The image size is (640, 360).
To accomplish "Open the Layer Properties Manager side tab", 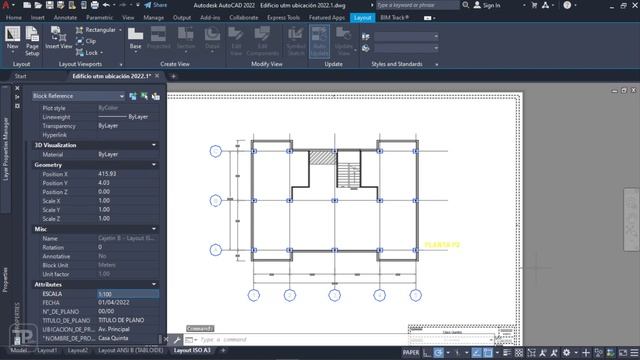I will click(6, 149).
